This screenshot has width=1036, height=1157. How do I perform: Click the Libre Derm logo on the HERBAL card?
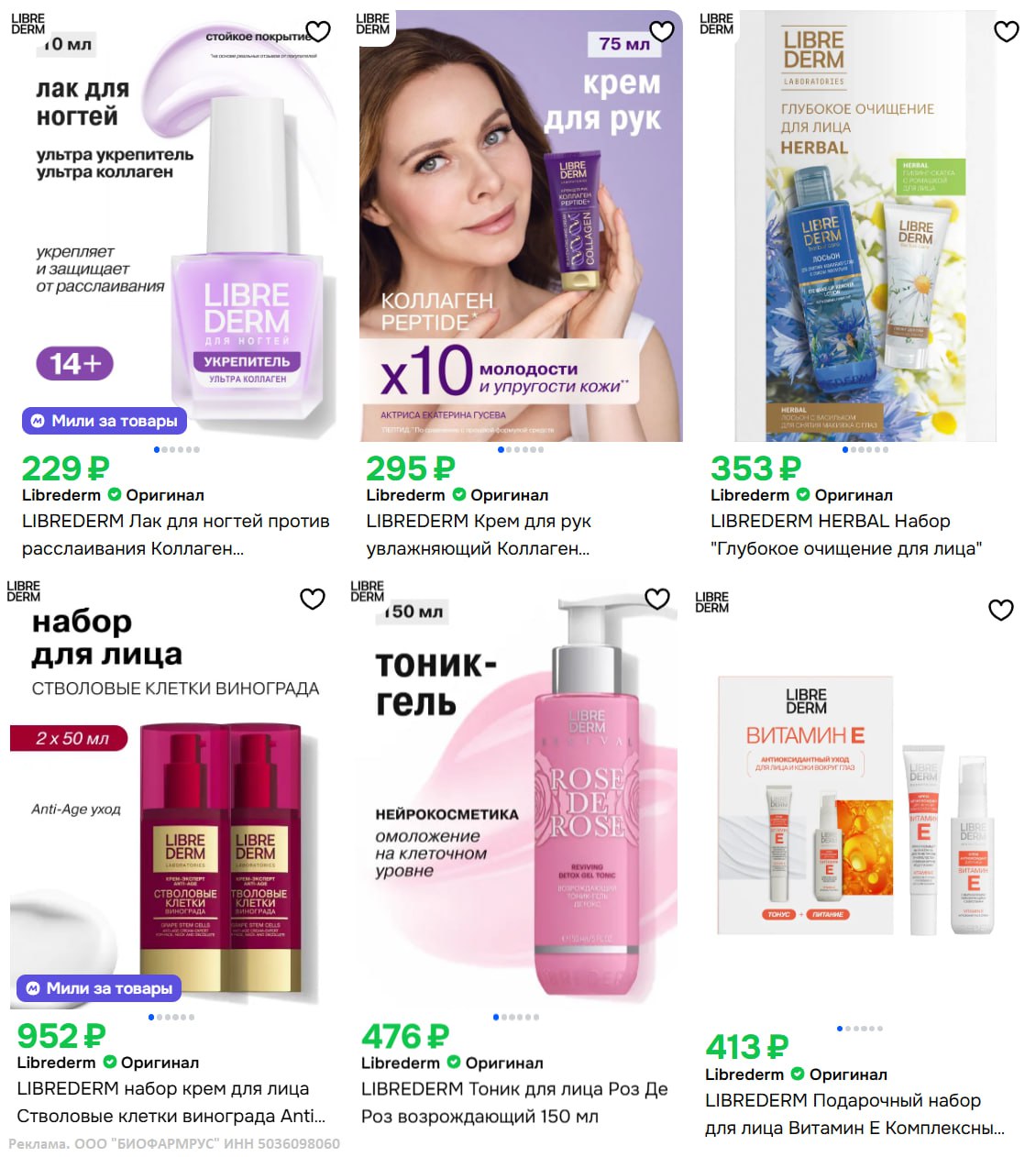point(716,24)
